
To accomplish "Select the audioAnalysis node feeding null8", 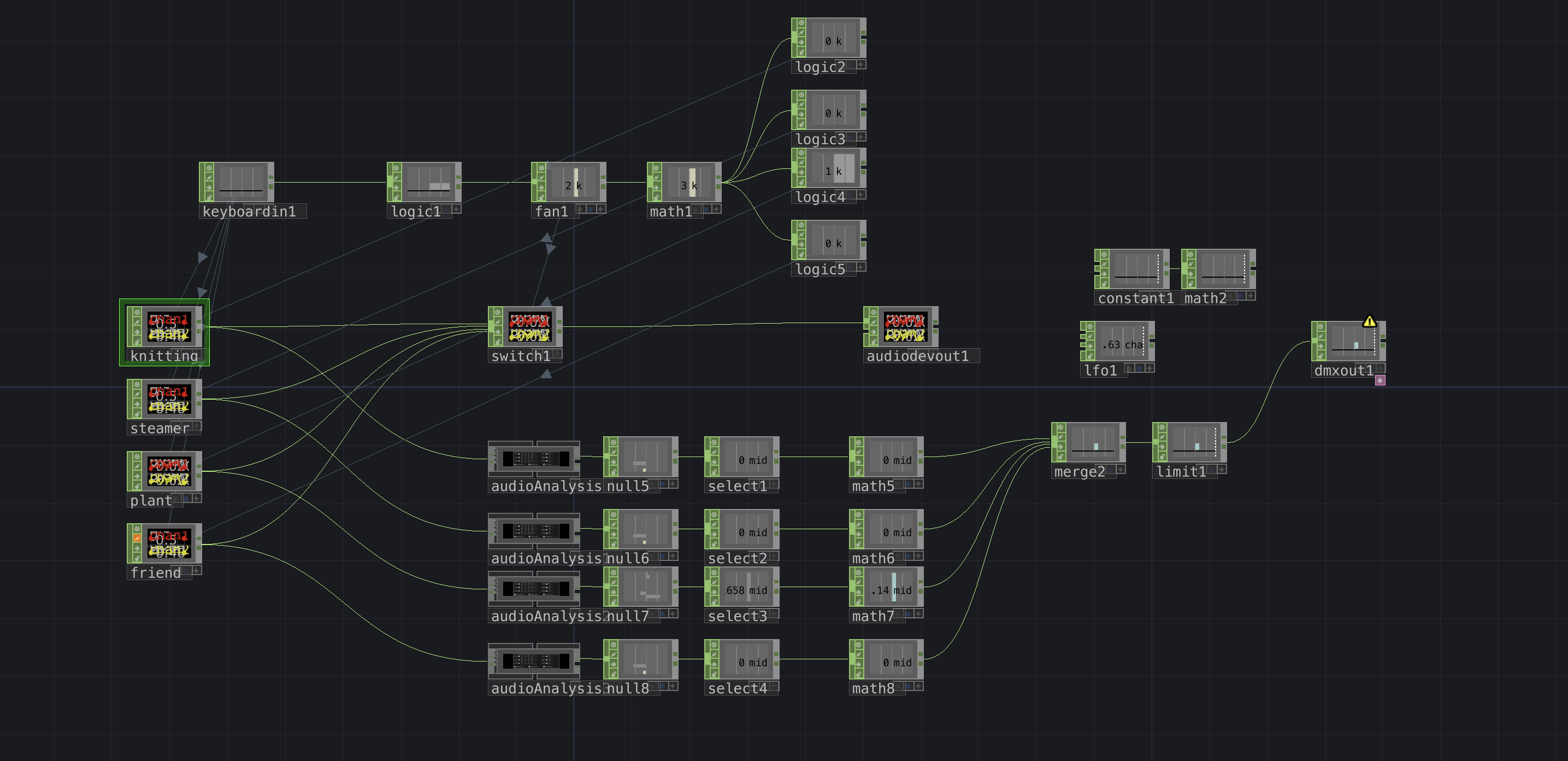I will pyautogui.click(x=534, y=661).
